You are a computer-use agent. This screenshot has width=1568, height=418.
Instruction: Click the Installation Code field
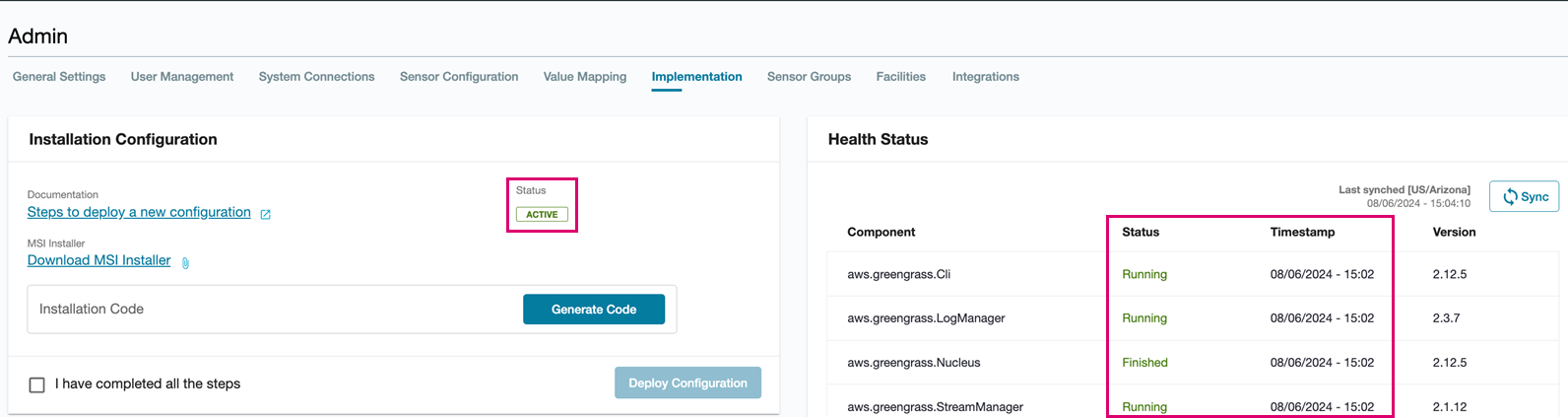(276, 310)
